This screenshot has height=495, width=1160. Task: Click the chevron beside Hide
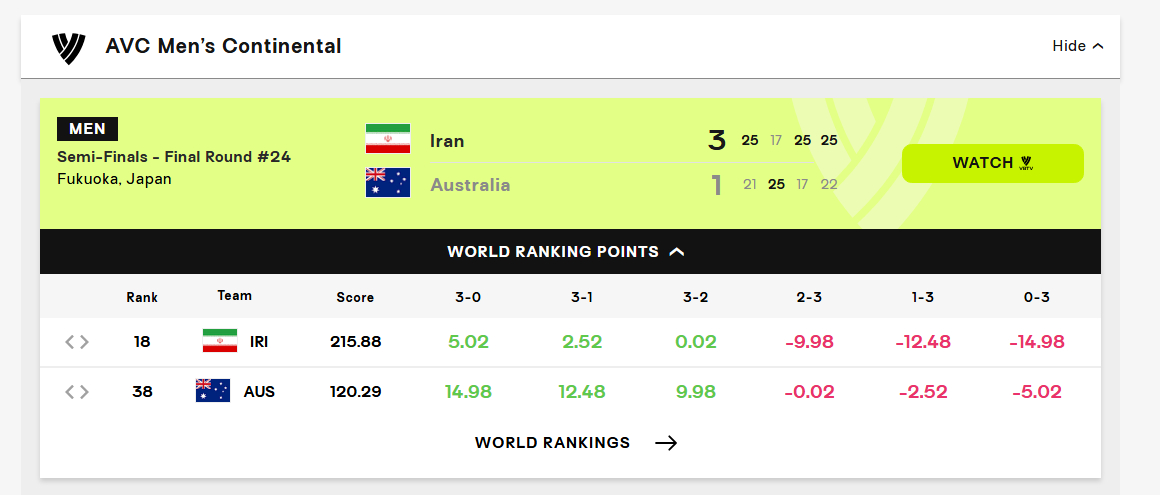pyautogui.click(x=1098, y=46)
